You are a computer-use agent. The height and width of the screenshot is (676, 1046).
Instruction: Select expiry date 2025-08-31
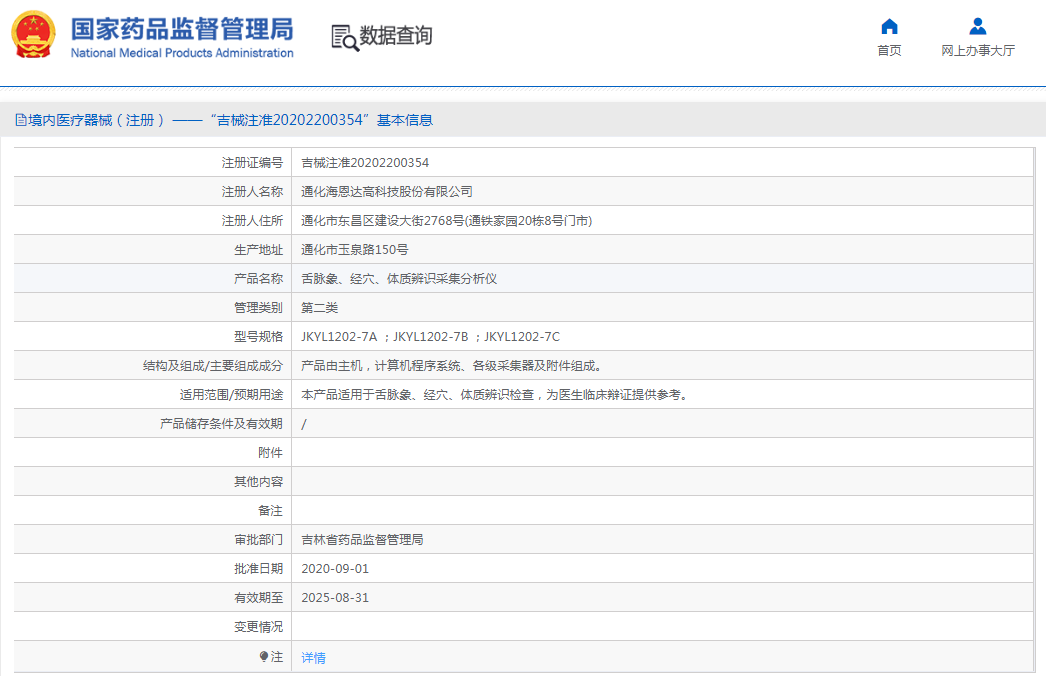point(335,598)
